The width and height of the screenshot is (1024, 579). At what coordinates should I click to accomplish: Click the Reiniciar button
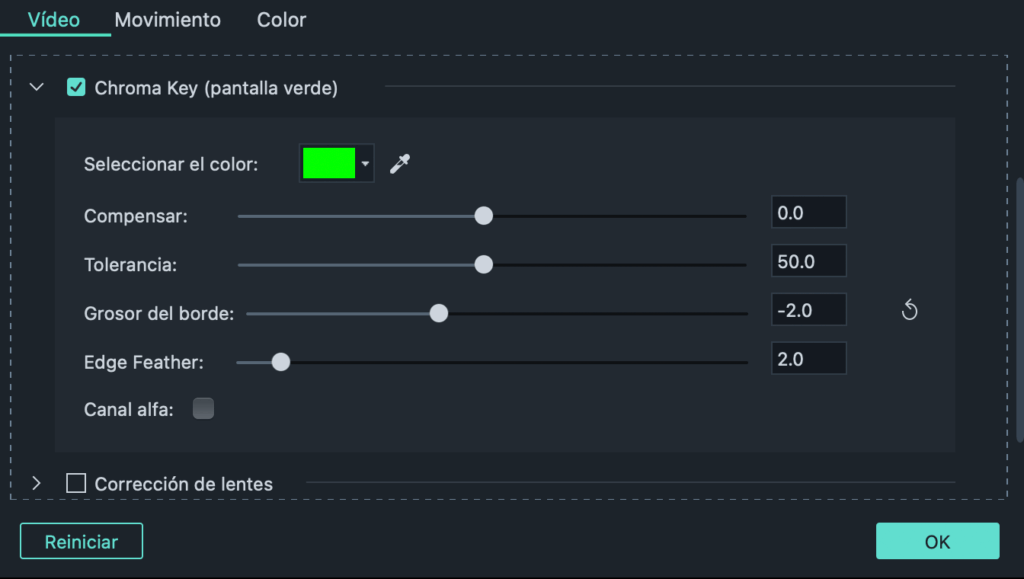point(81,540)
